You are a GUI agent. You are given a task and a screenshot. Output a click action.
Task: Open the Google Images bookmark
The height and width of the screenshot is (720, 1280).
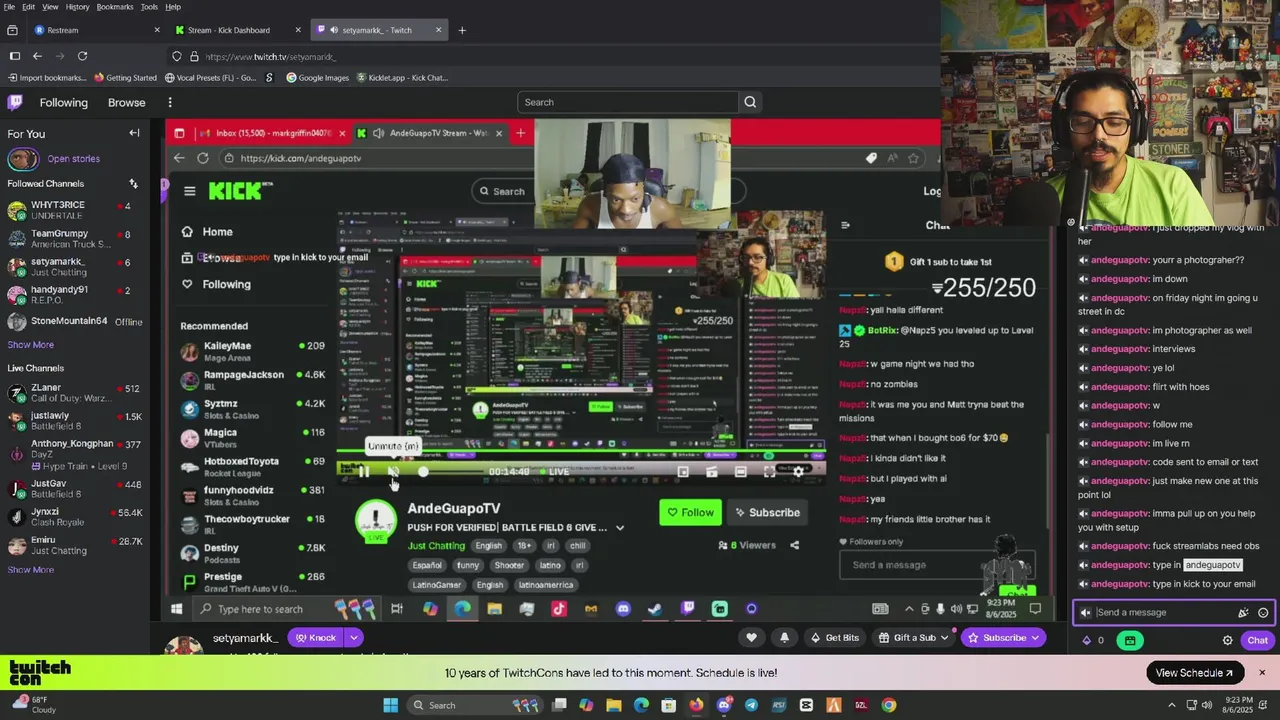[x=318, y=77]
